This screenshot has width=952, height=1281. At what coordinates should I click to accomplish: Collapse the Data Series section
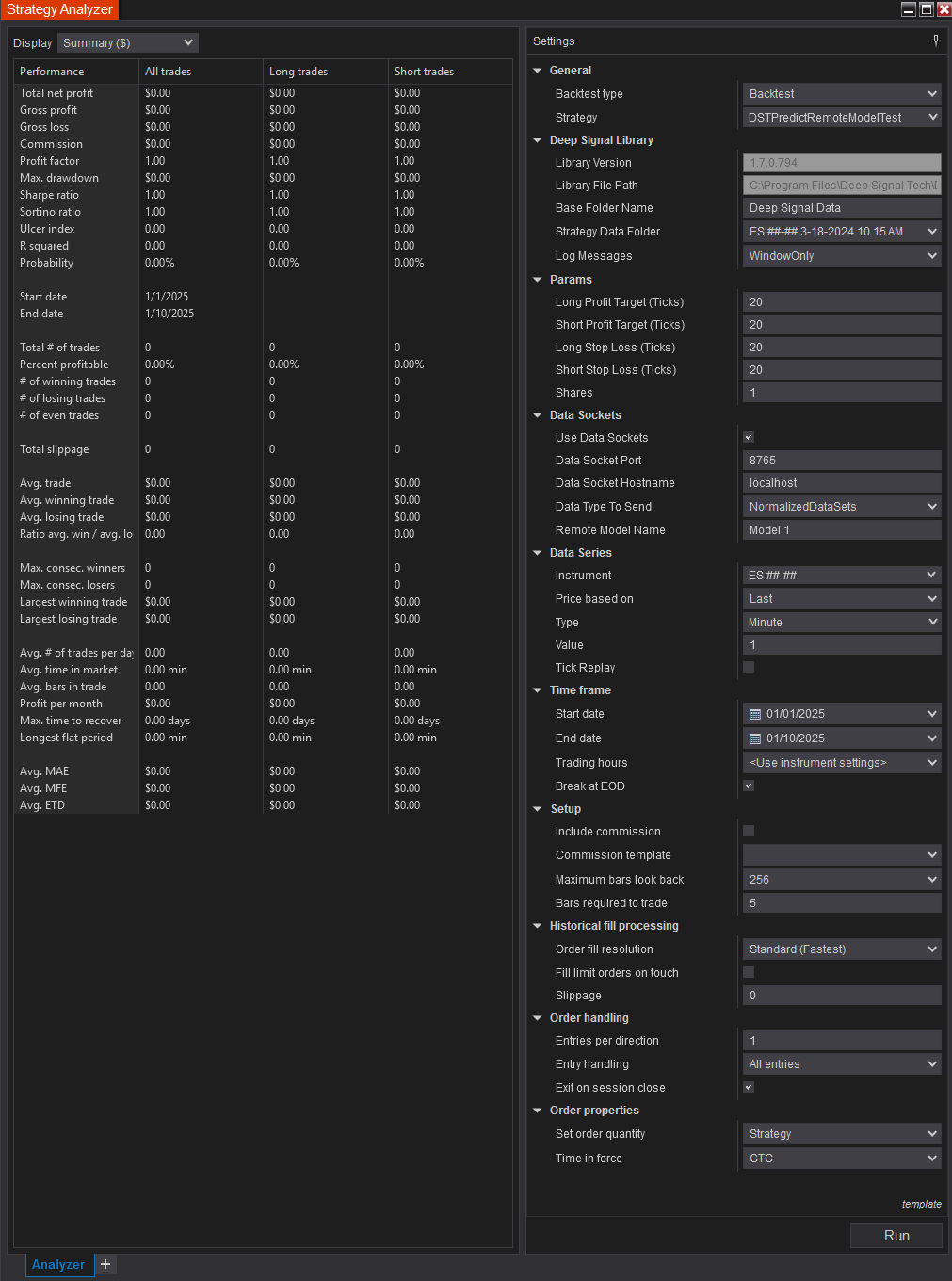pyautogui.click(x=538, y=553)
